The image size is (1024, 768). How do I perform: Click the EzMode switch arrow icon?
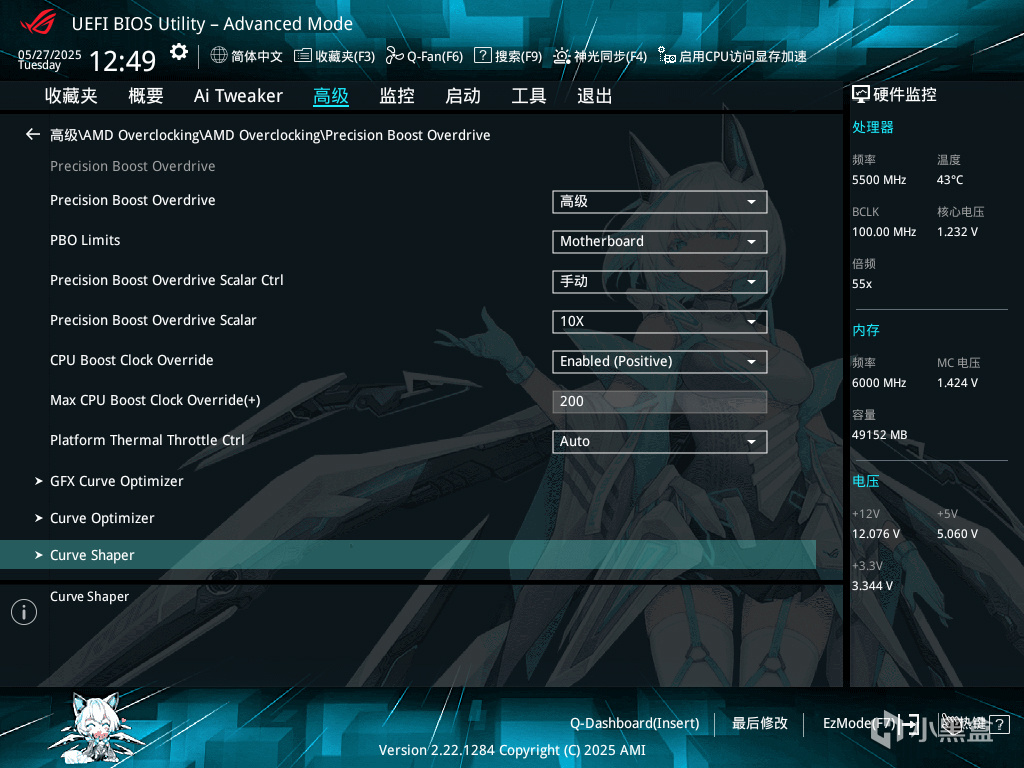[909, 724]
